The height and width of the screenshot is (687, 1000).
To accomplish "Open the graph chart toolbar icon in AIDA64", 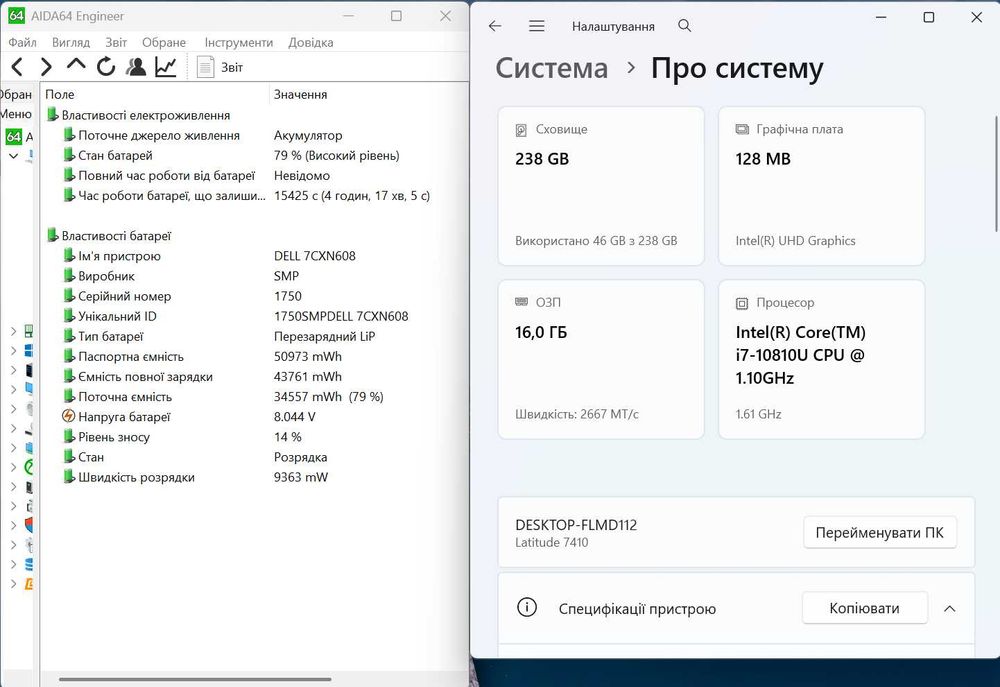I will 166,67.
